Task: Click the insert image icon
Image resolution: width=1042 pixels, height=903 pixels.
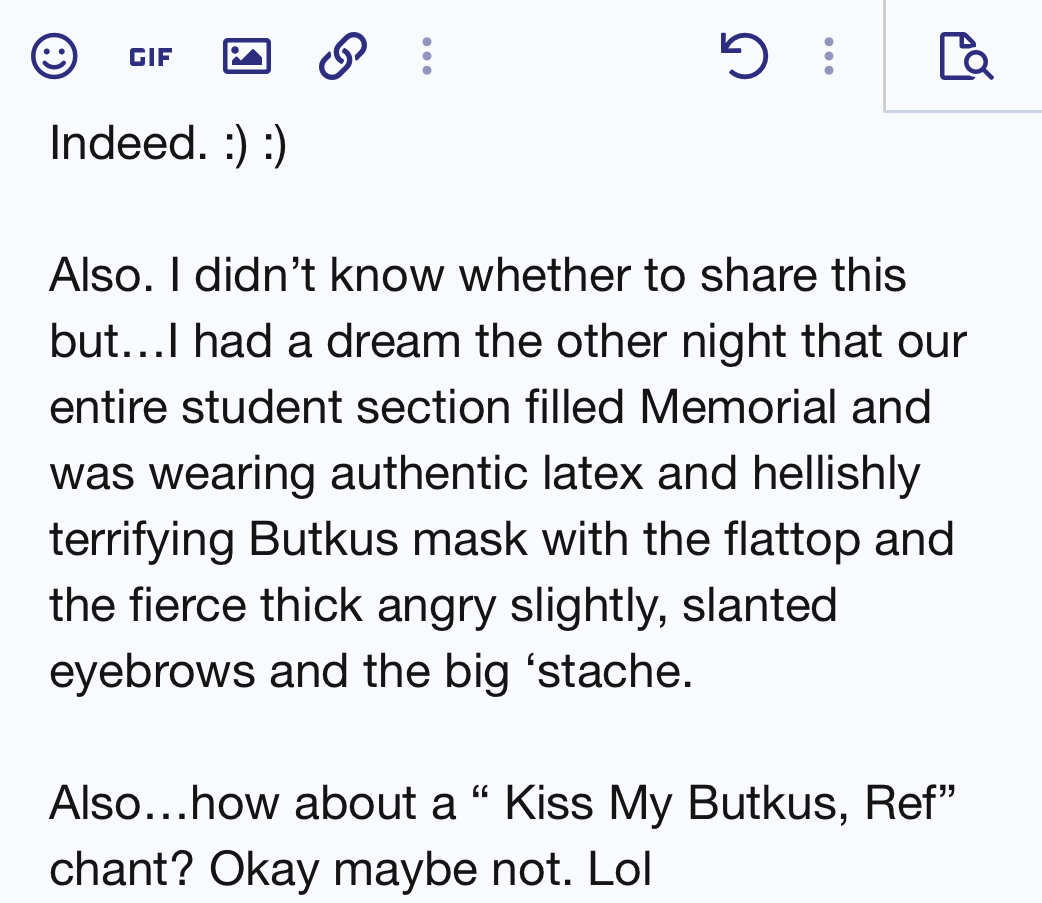Action: coord(246,57)
